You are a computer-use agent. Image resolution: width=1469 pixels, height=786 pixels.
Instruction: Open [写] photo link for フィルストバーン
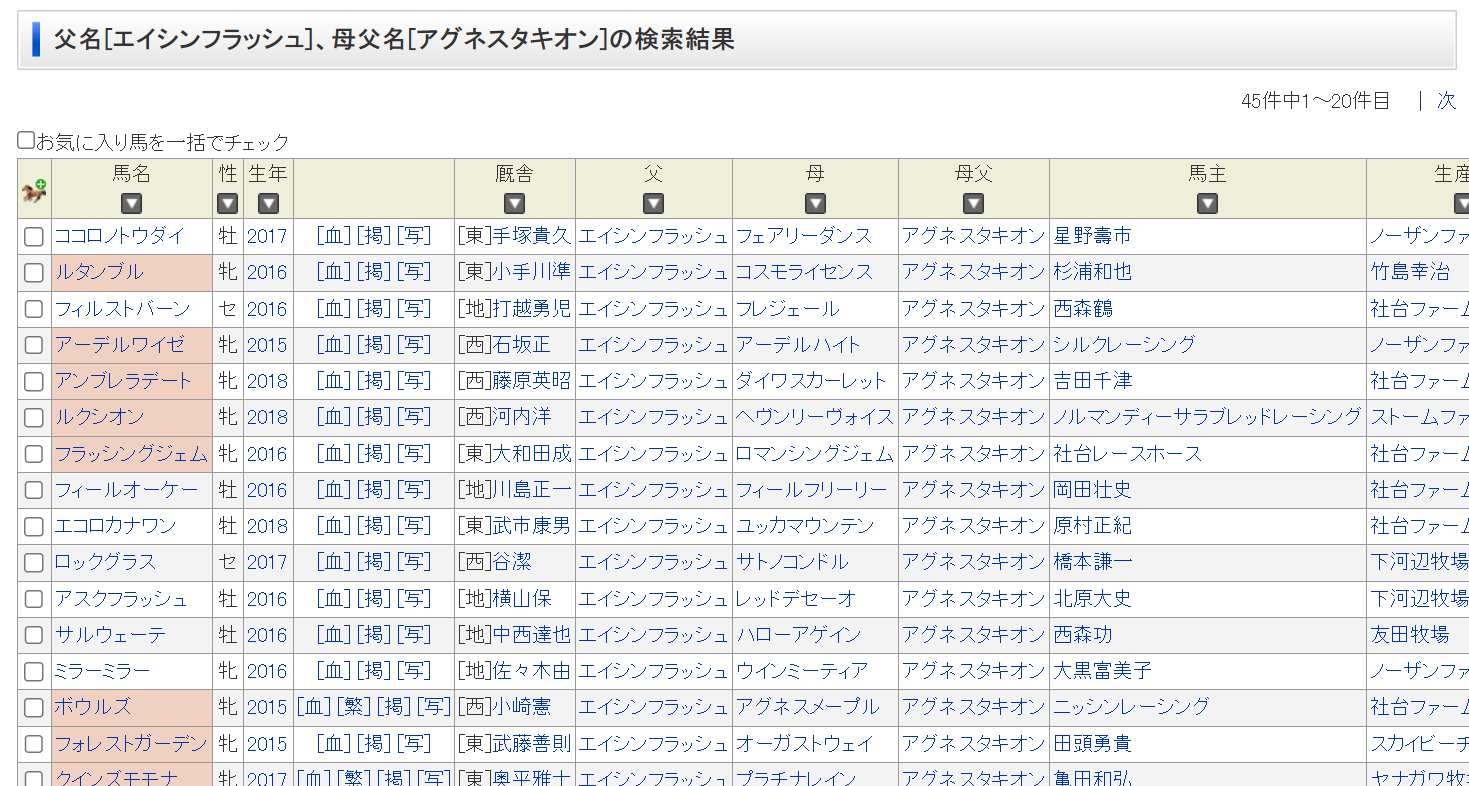[414, 309]
